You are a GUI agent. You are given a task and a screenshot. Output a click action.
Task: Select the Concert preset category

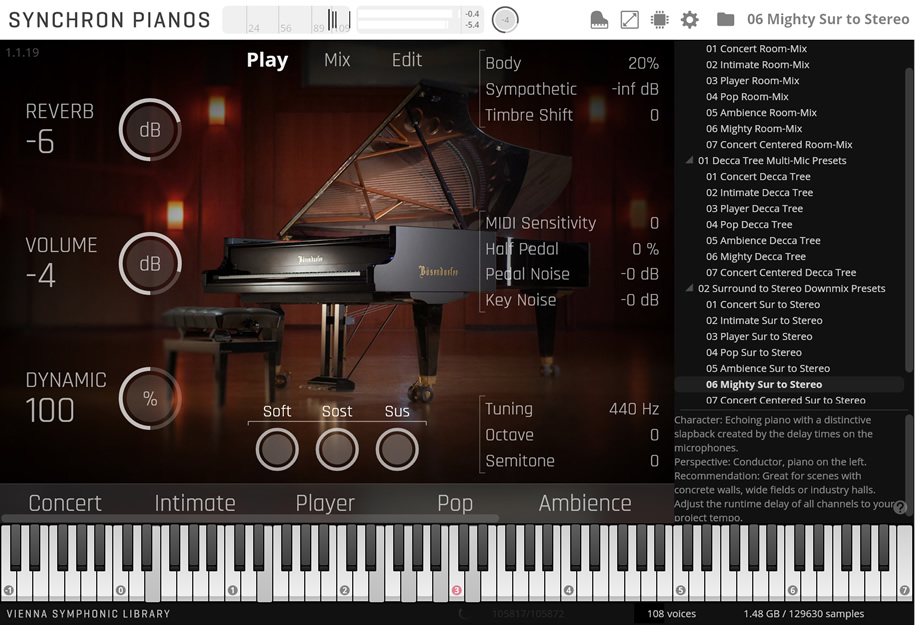(65, 503)
